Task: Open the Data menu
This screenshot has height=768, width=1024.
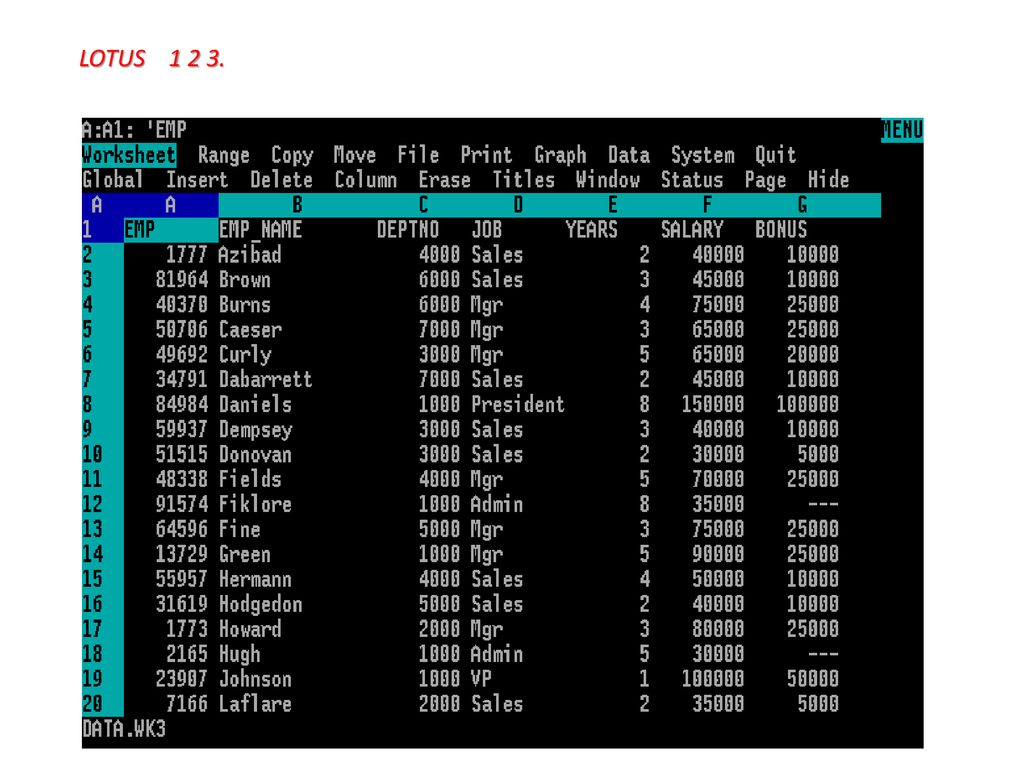Action: pos(628,155)
